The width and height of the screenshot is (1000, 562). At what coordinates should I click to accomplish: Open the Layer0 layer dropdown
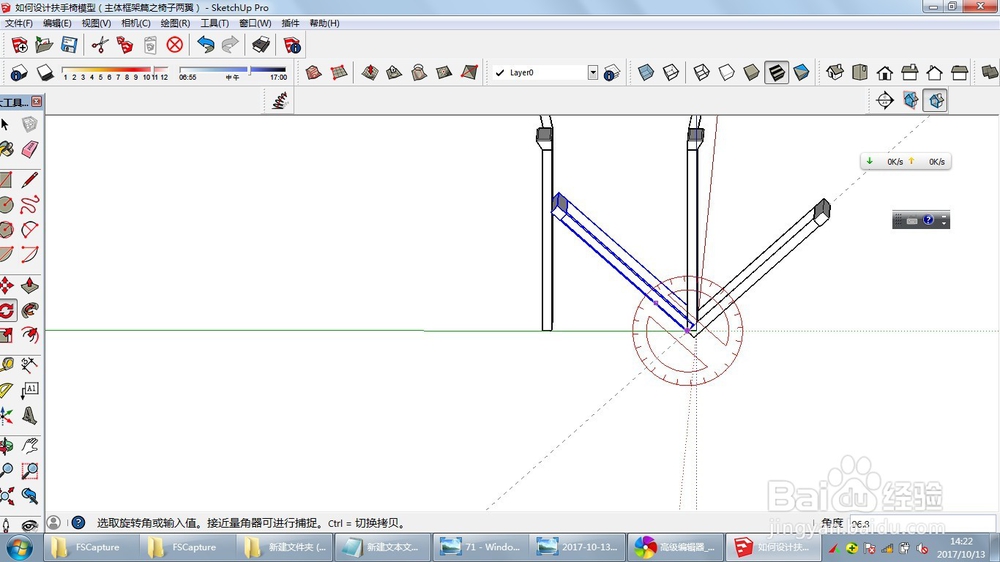coord(592,73)
